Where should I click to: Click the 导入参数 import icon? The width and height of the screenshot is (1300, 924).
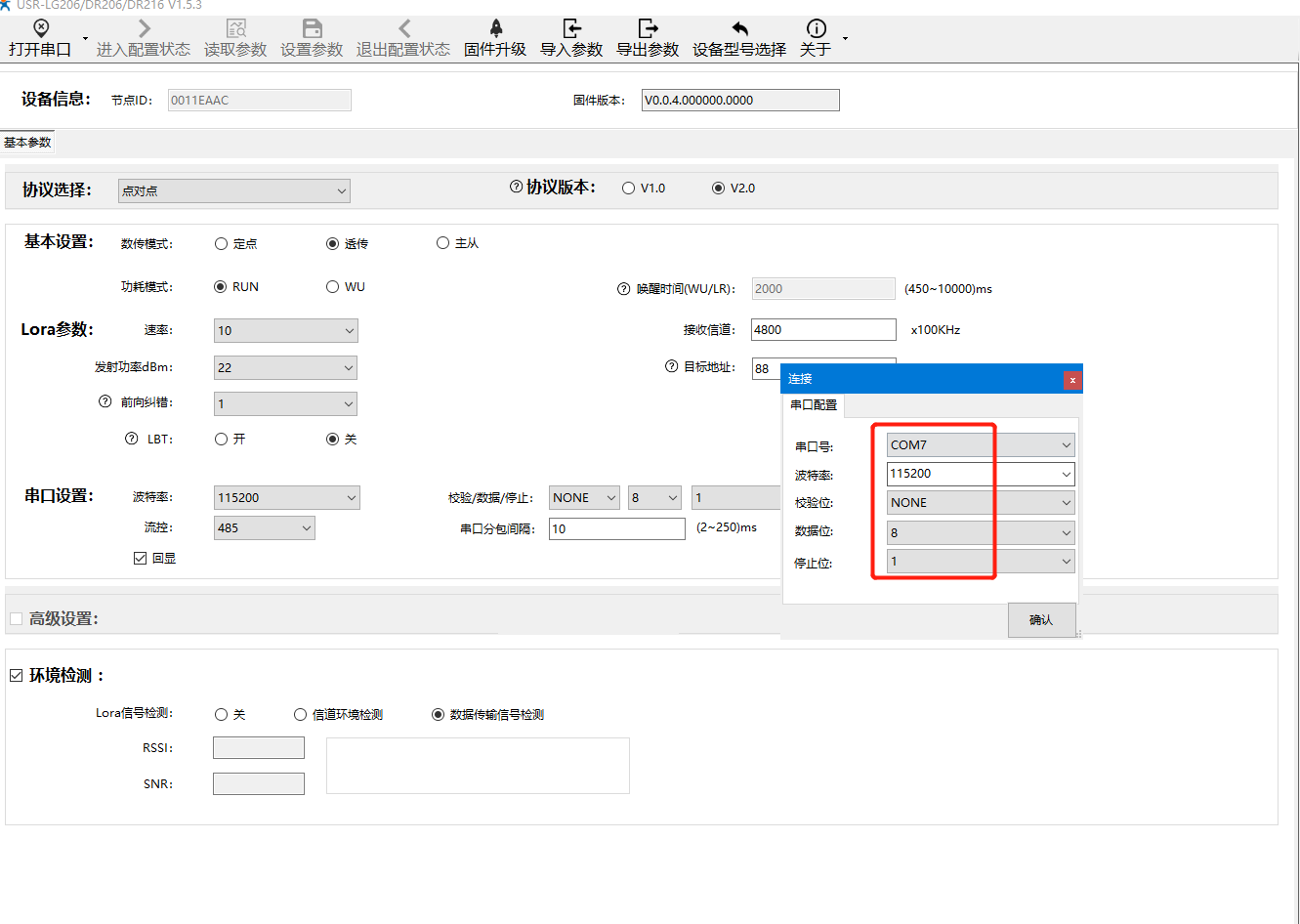click(571, 29)
